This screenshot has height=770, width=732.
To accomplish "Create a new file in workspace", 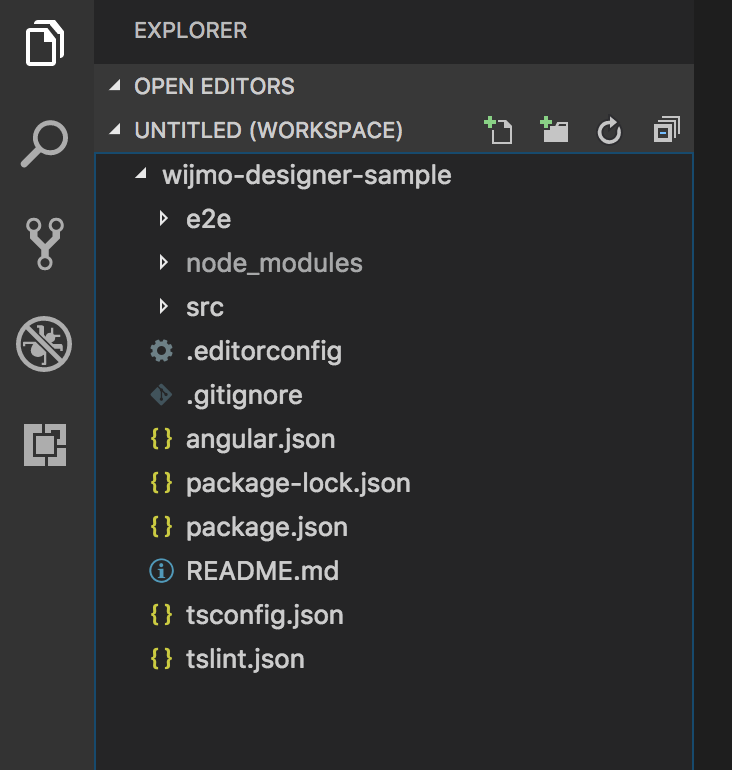I will pos(498,130).
